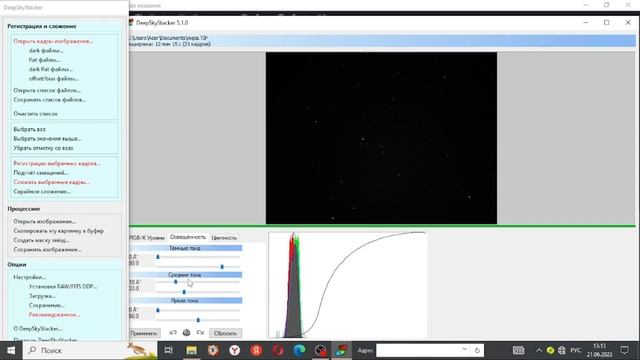640x360 pixels.
Task: Open File Explorer from the taskbar
Action: (x=191, y=350)
